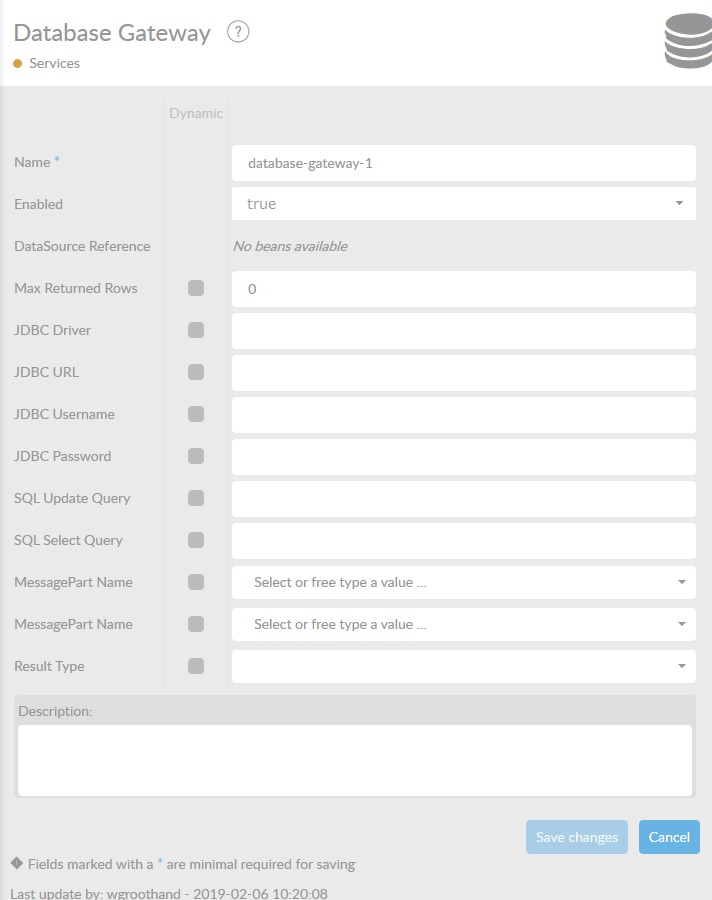This screenshot has width=712, height=900.
Task: Focus the JDBC URL input field
Action: [x=463, y=373]
